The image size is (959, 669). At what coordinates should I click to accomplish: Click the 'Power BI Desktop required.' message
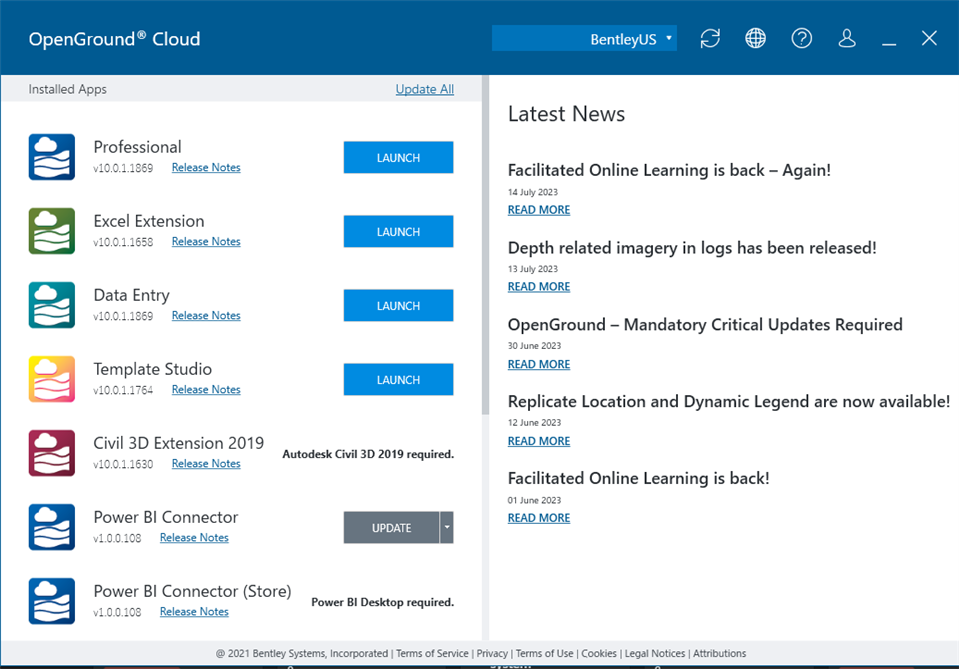(x=383, y=602)
